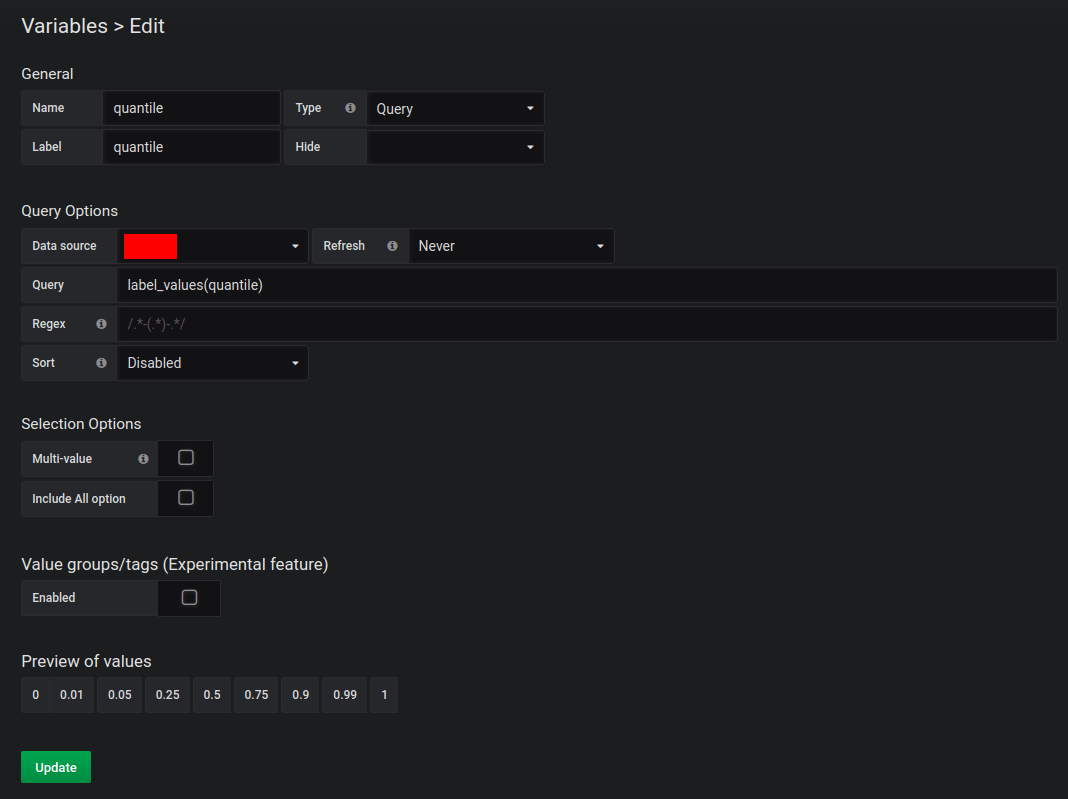
Task: Click the Regex info icon
Action: 101,324
